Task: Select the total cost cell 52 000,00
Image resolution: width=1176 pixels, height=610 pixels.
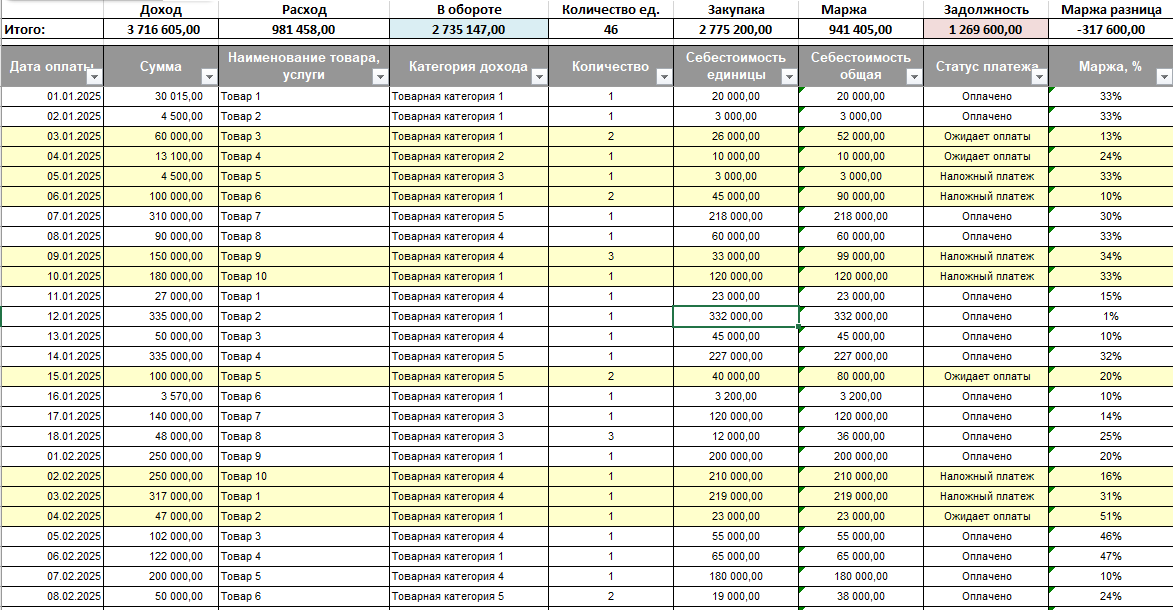Action: (x=861, y=137)
